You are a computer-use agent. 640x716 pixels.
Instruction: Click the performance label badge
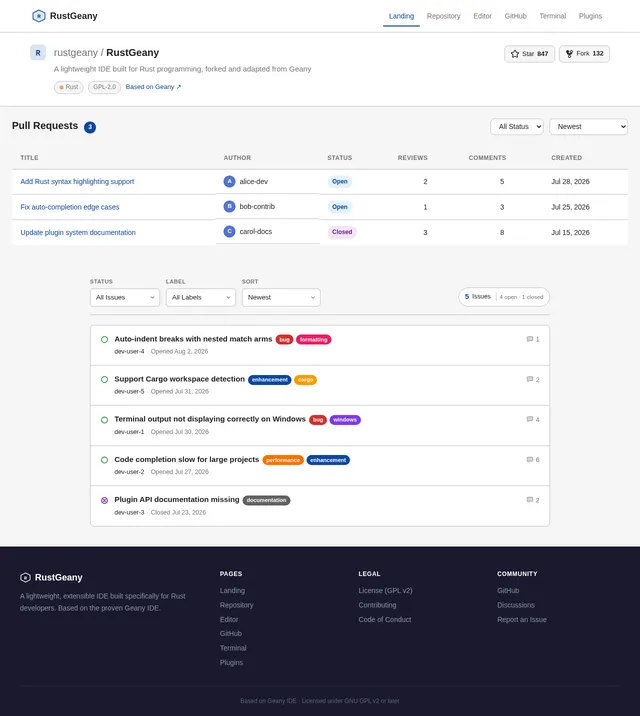point(283,460)
